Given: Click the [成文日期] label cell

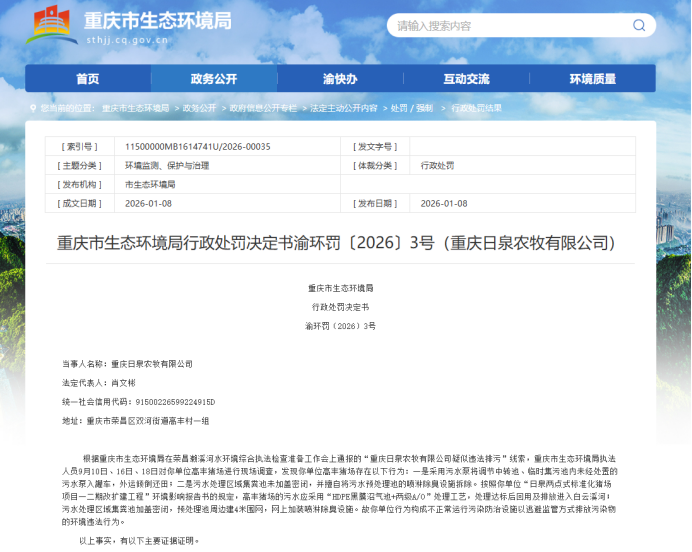Looking at the screenshot, I should click(x=79, y=203).
